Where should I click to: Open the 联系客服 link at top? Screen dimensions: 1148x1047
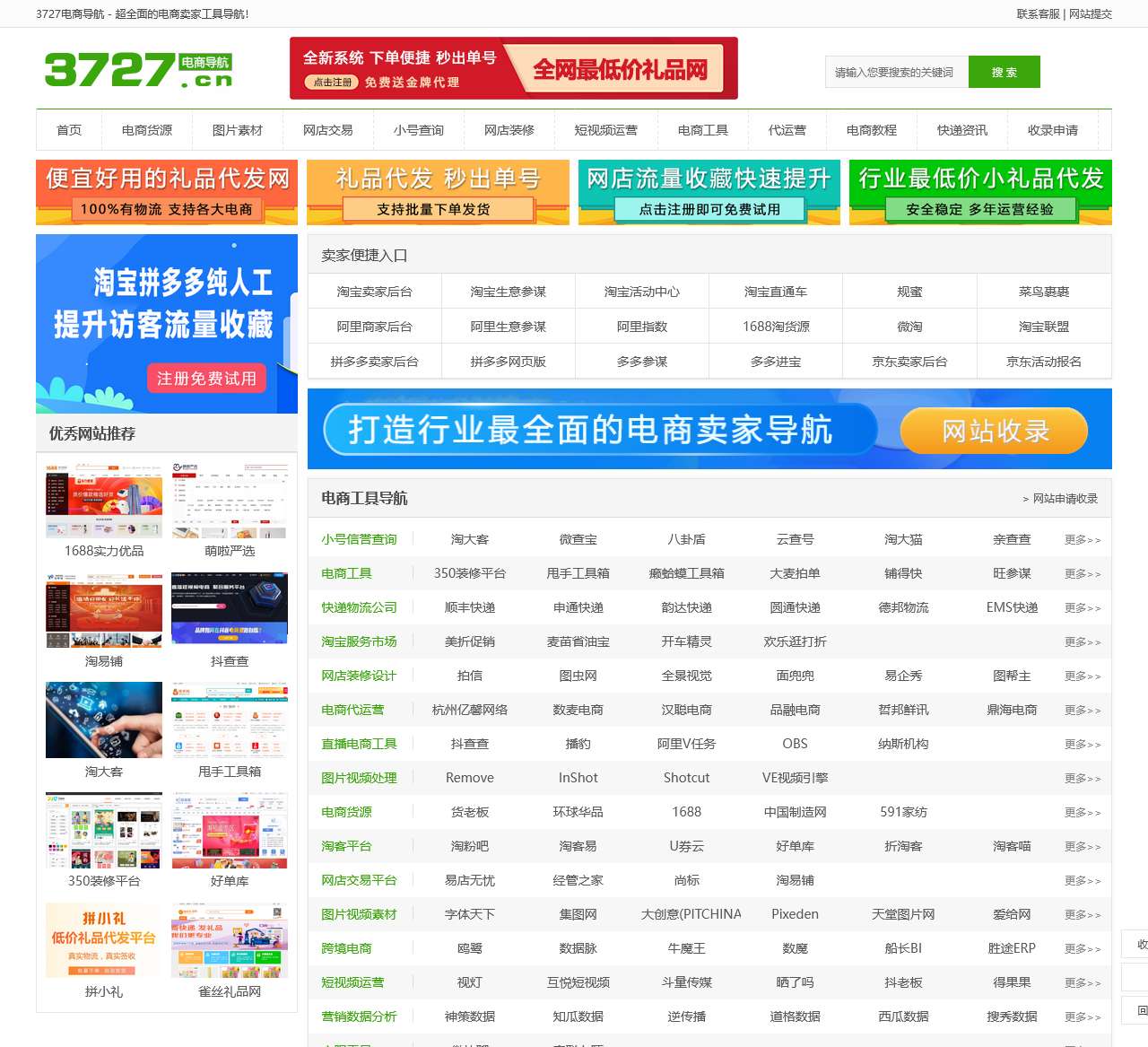(1038, 13)
